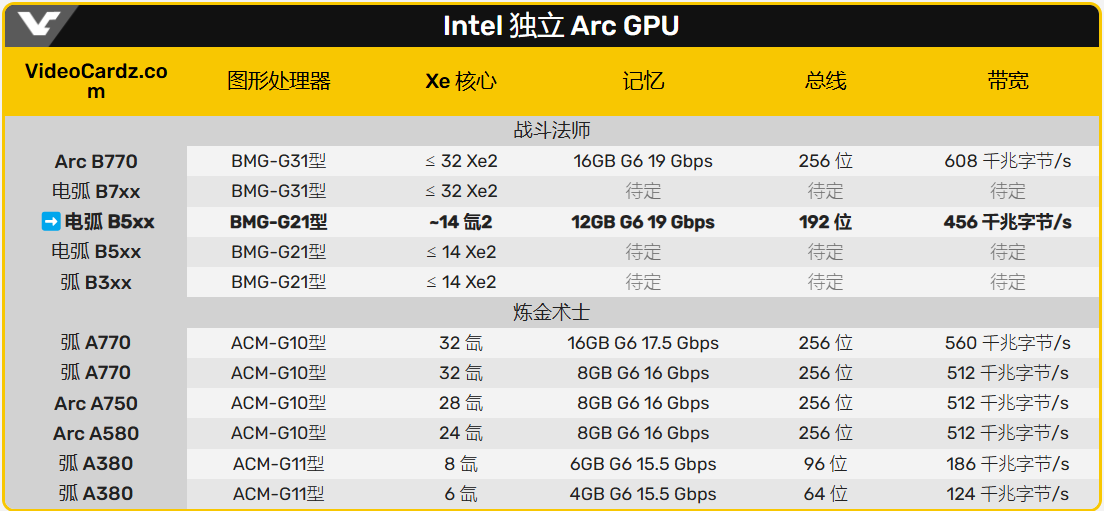Screen dimensions: 1104x511
Task: Select the 电弧 B7xx row label
Action: pyautogui.click(x=96, y=192)
